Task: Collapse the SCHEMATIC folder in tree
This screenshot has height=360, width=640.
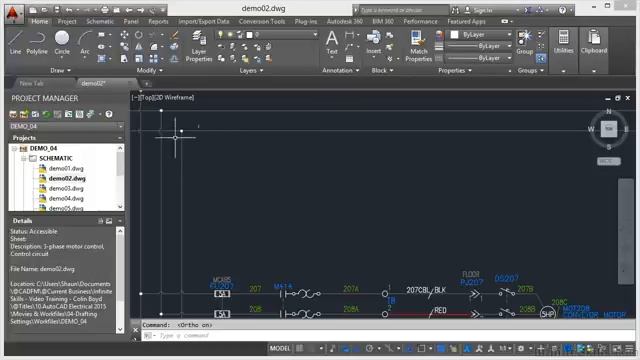Action: 23,158
